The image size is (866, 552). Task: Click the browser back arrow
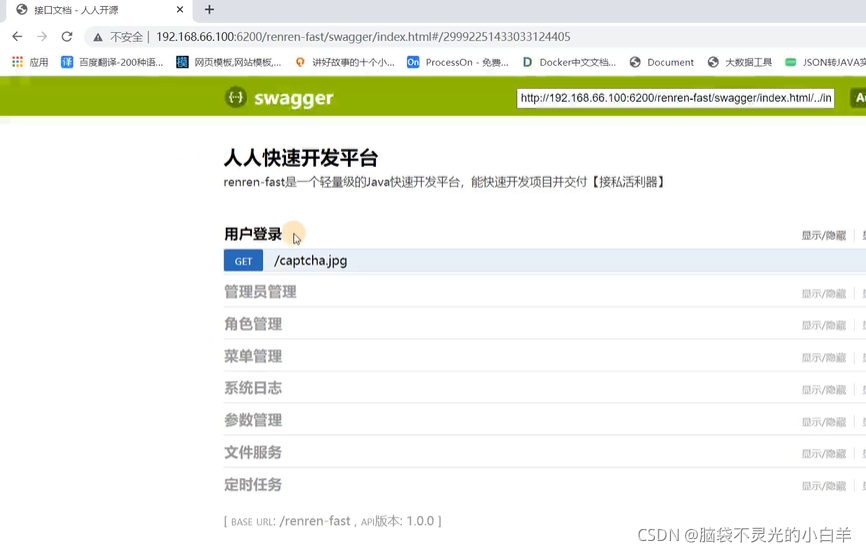[x=17, y=36]
